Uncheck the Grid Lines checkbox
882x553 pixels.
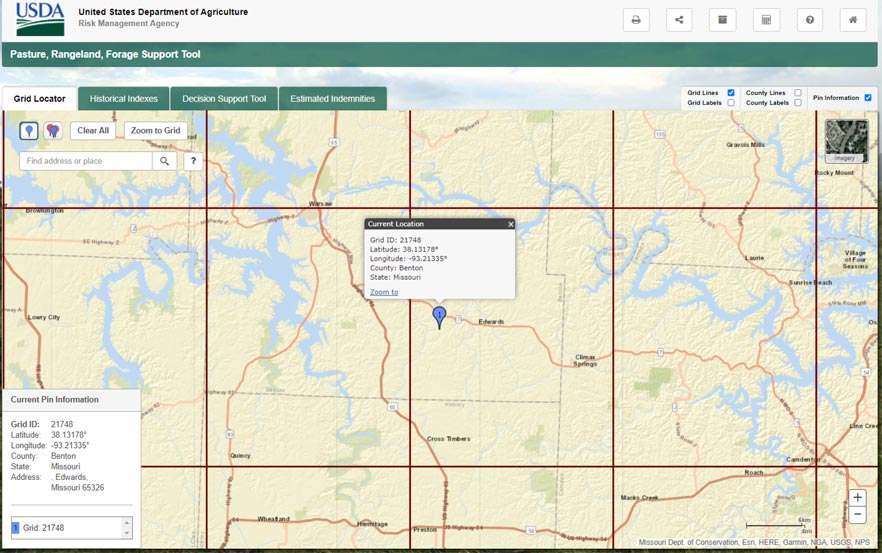point(731,93)
